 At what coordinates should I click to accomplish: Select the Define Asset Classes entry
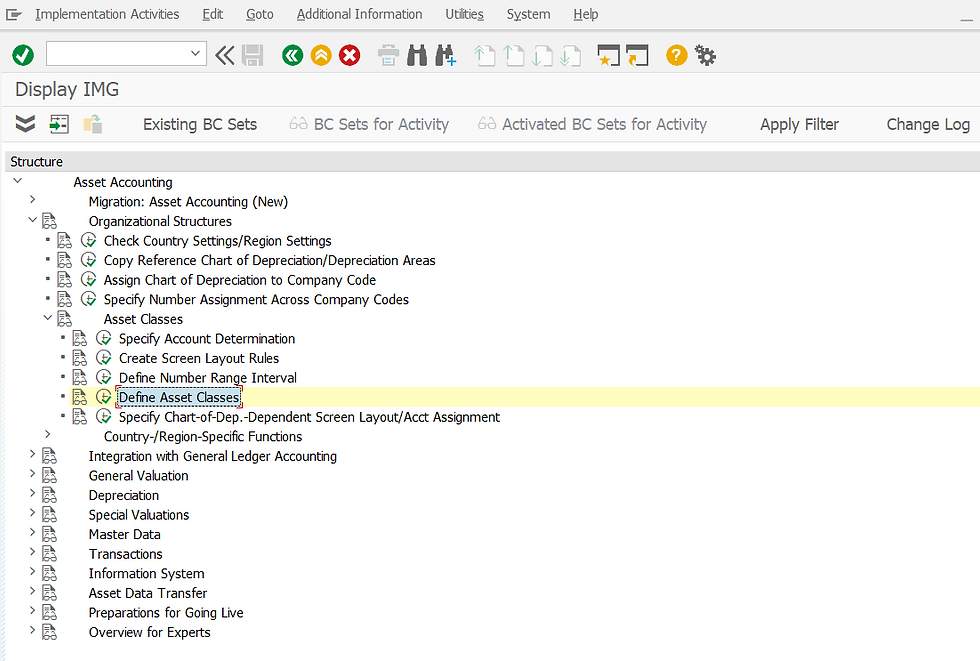coord(179,397)
